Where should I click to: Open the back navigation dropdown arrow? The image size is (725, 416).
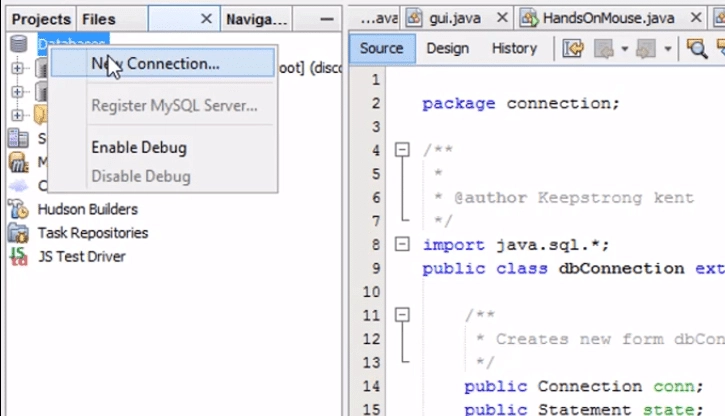[624, 48]
